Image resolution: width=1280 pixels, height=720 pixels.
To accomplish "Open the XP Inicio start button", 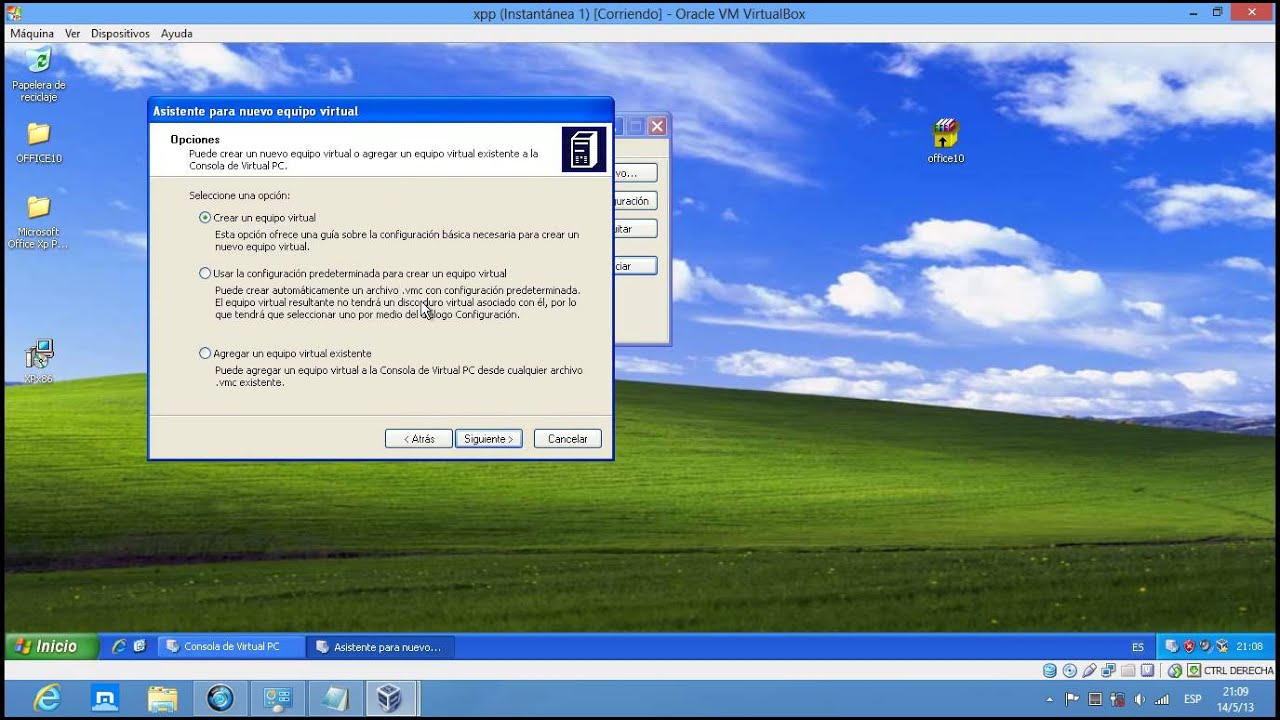I will click(x=50, y=646).
